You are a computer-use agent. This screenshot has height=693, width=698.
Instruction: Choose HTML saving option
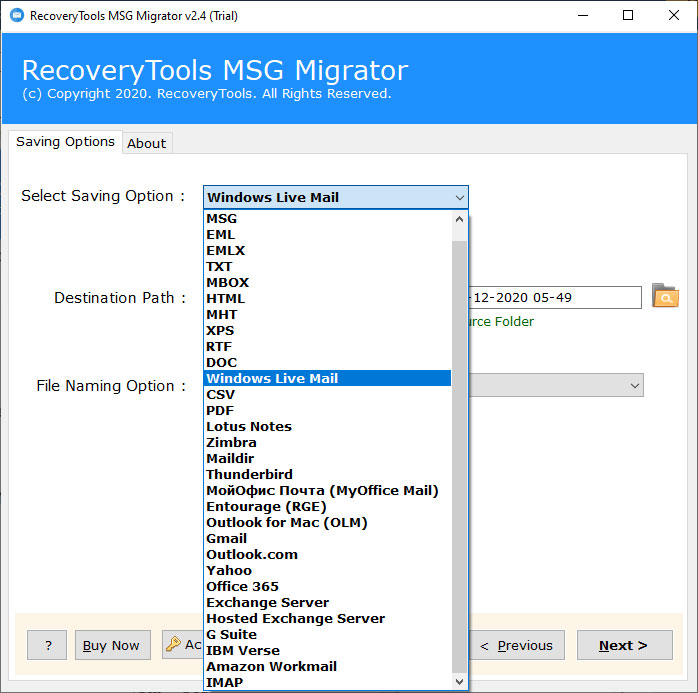(x=327, y=299)
